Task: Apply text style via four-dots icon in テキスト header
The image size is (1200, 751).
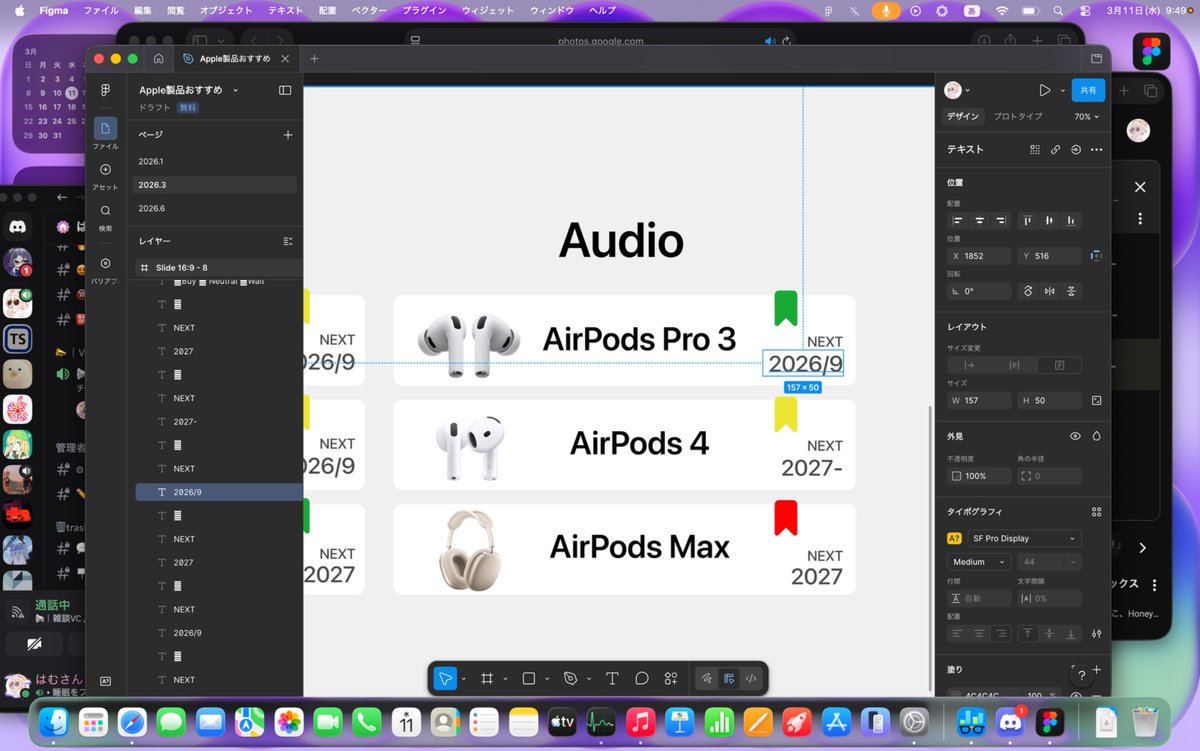Action: [x=1035, y=149]
